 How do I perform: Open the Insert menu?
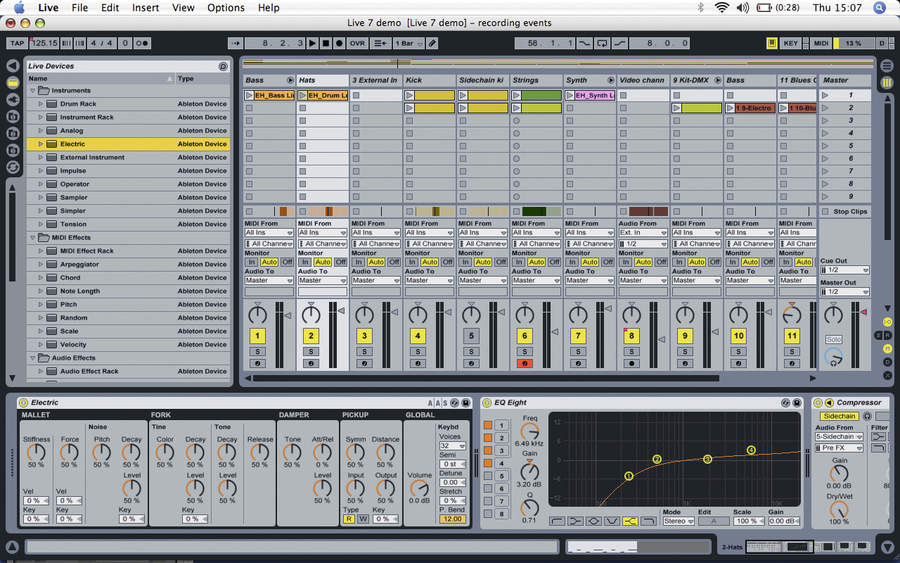tap(145, 7)
